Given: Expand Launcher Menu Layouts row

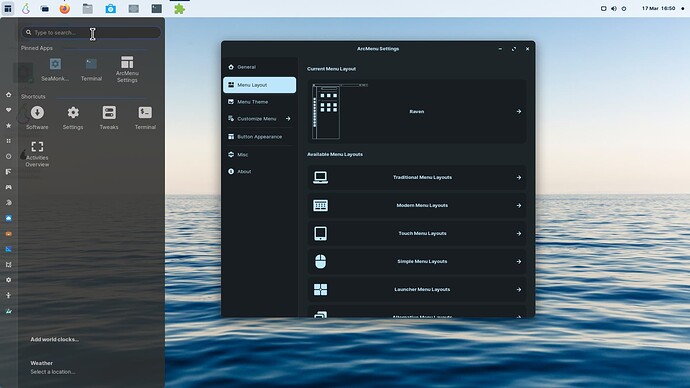Looking at the screenshot, I should 417,289.
